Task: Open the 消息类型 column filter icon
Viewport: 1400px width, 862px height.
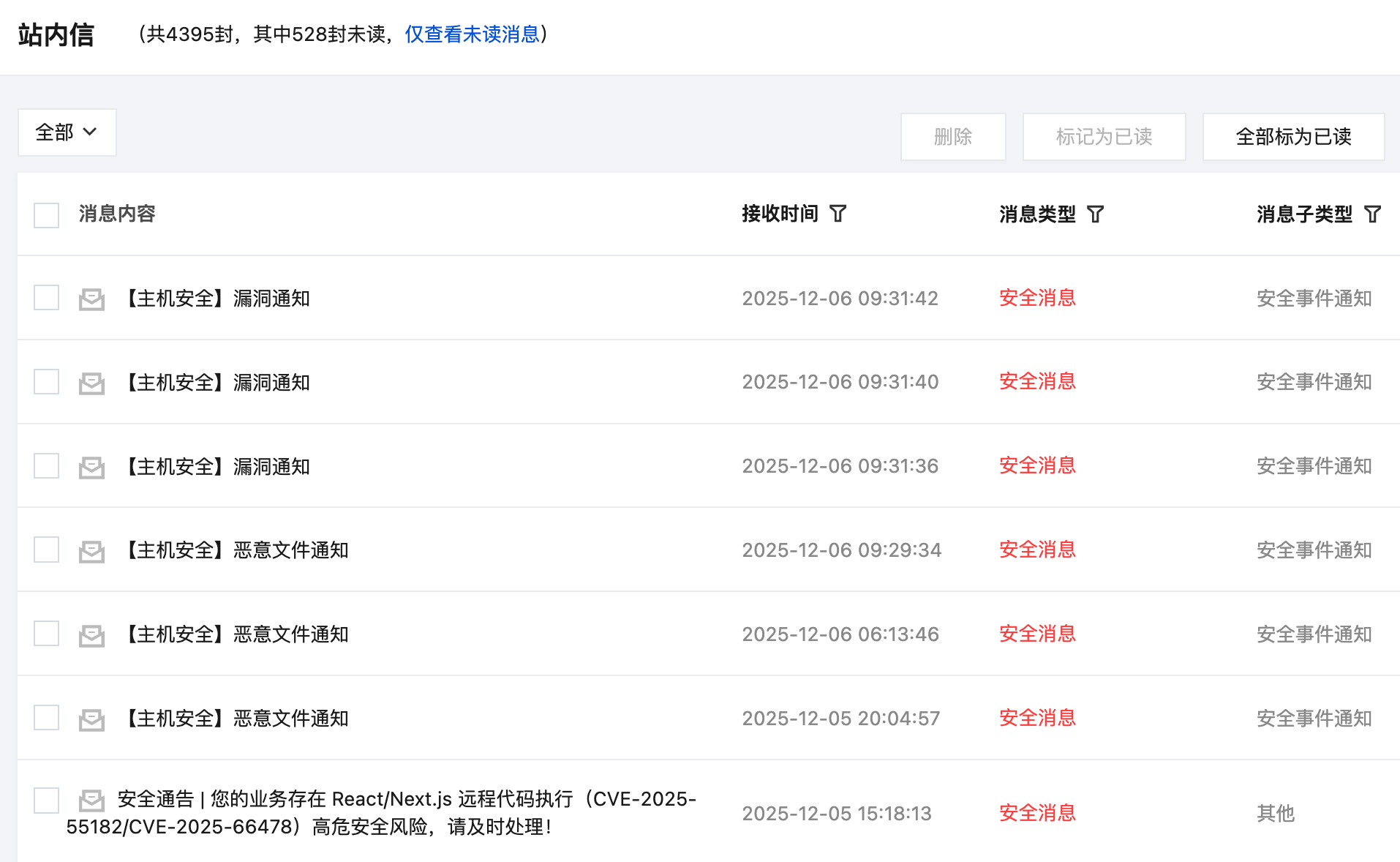Action: click(1095, 214)
